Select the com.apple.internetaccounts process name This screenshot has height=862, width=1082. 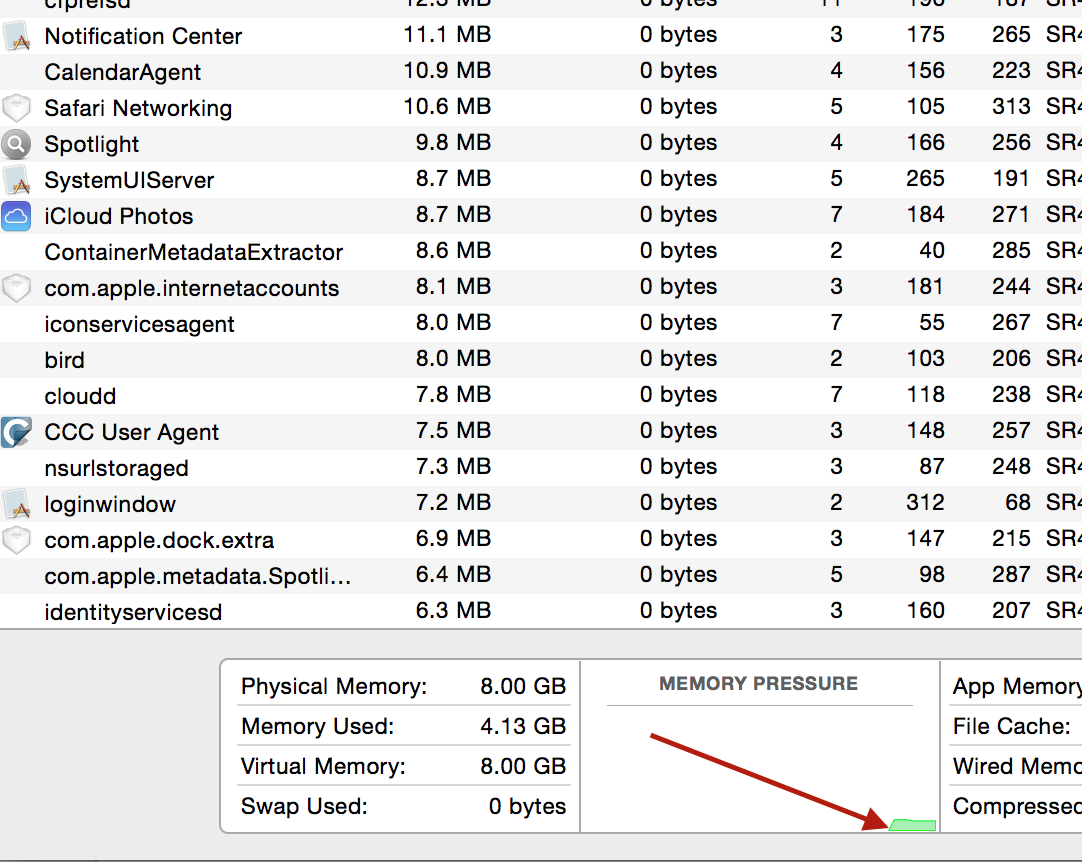pos(192,288)
